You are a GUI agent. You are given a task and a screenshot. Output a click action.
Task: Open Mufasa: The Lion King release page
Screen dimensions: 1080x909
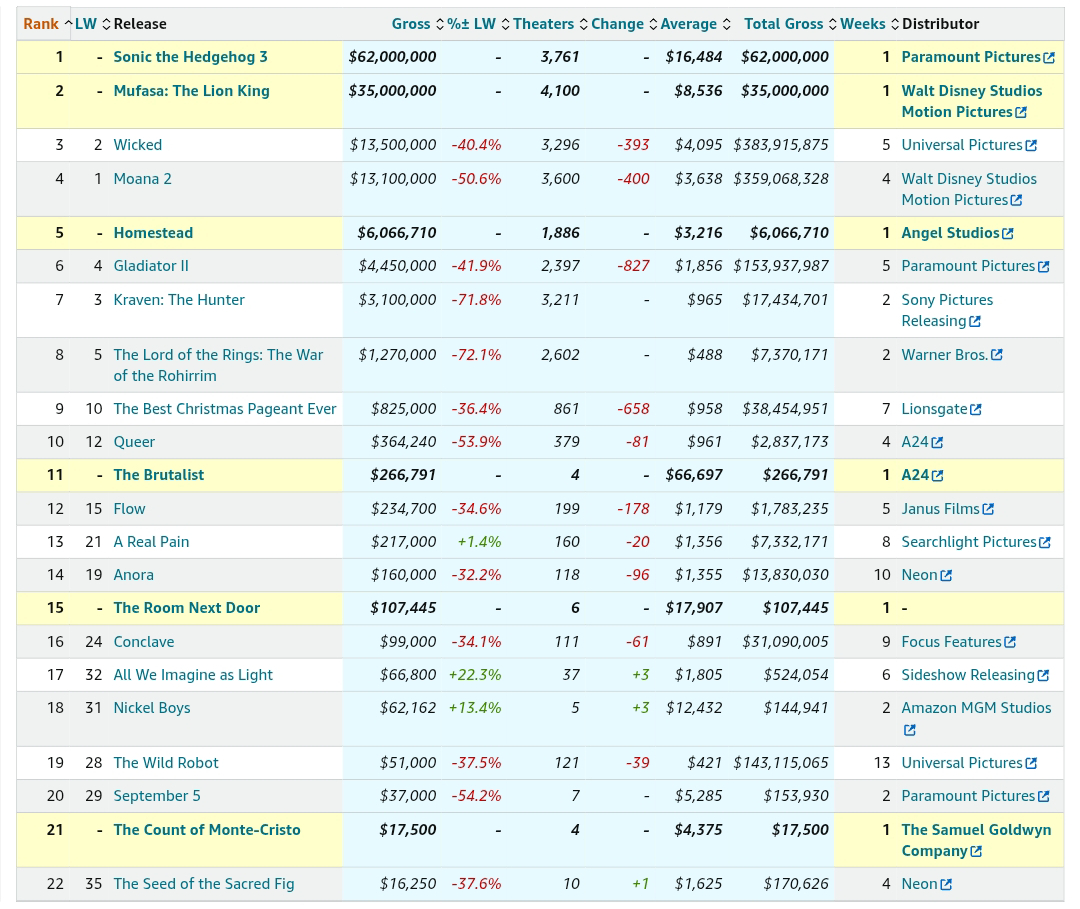(191, 91)
